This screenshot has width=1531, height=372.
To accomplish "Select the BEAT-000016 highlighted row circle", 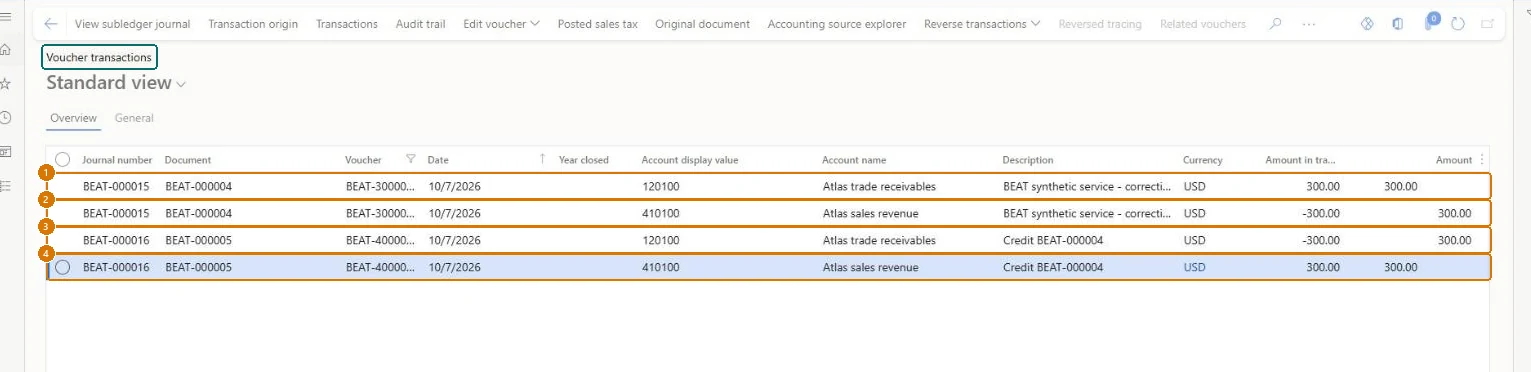I will pos(63,267).
